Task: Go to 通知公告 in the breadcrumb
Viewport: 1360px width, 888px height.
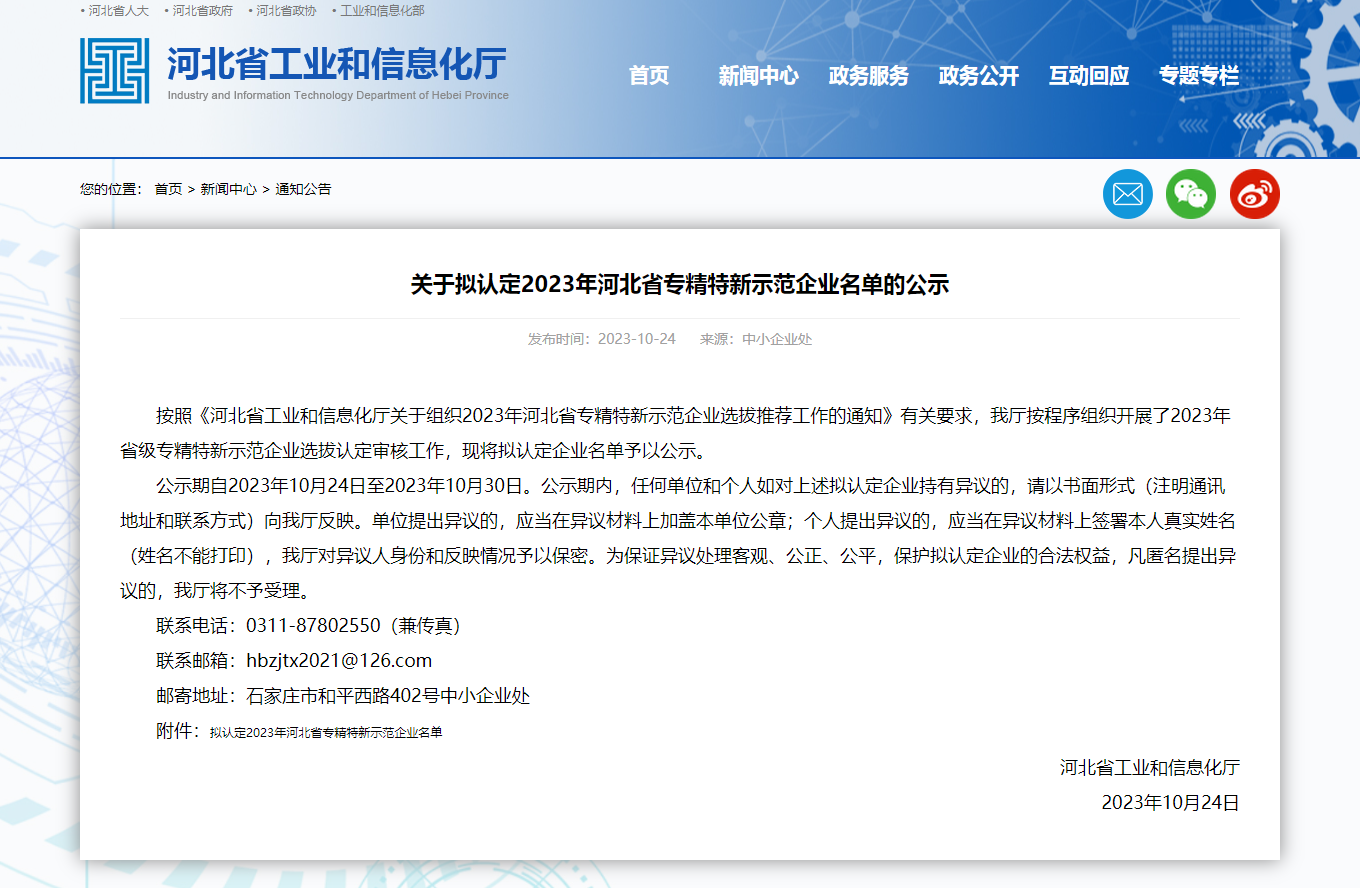Action: point(303,189)
